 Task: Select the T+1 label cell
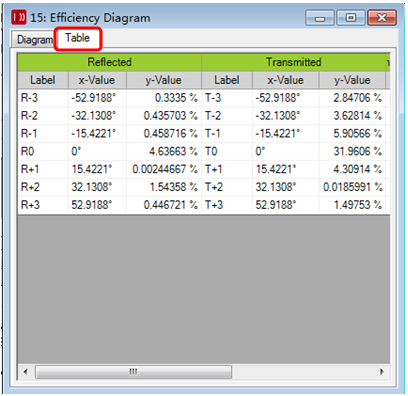pos(227,169)
